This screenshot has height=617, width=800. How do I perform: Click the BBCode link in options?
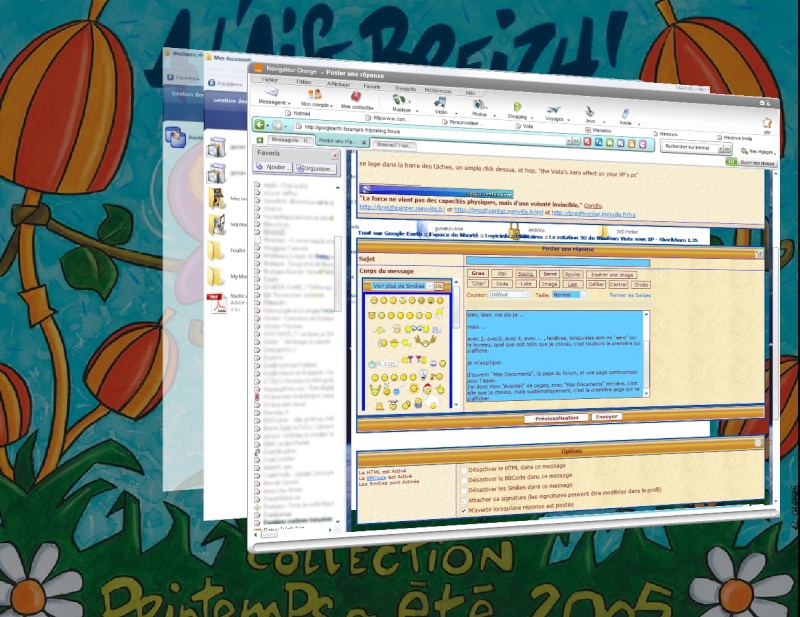click(x=376, y=478)
